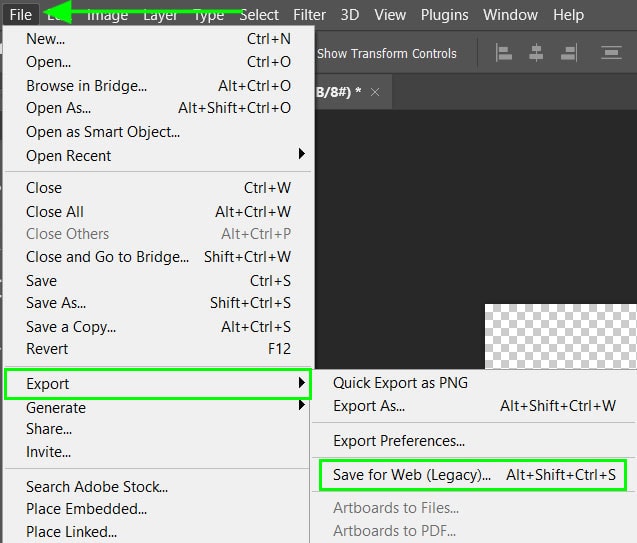The width and height of the screenshot is (637, 543).
Task: Click Quick Export as PNG
Action: 473,383
